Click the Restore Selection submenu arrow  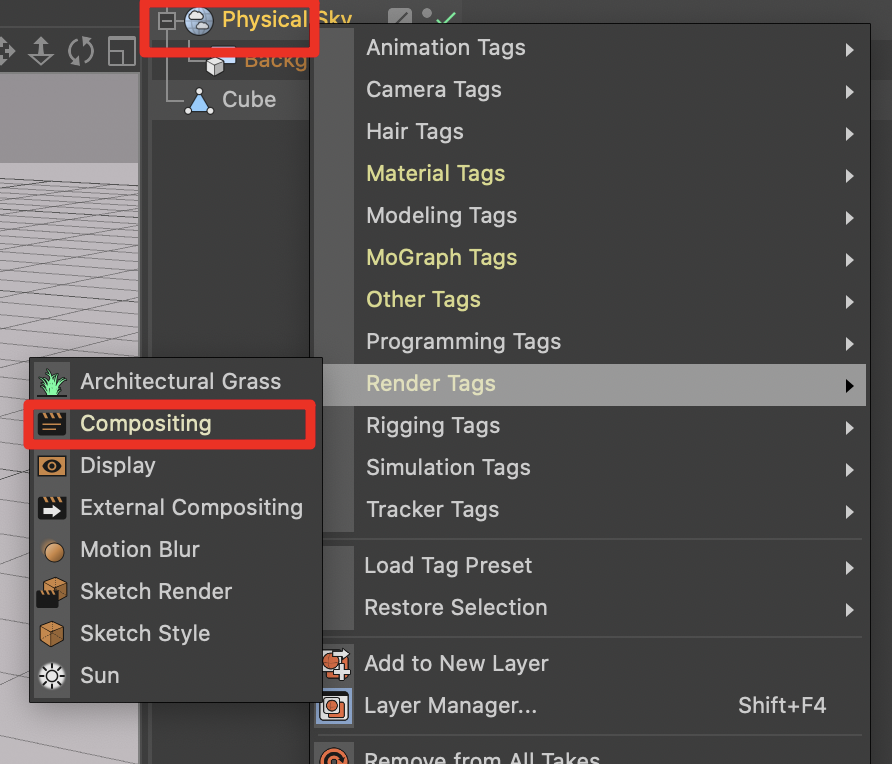pos(849,610)
